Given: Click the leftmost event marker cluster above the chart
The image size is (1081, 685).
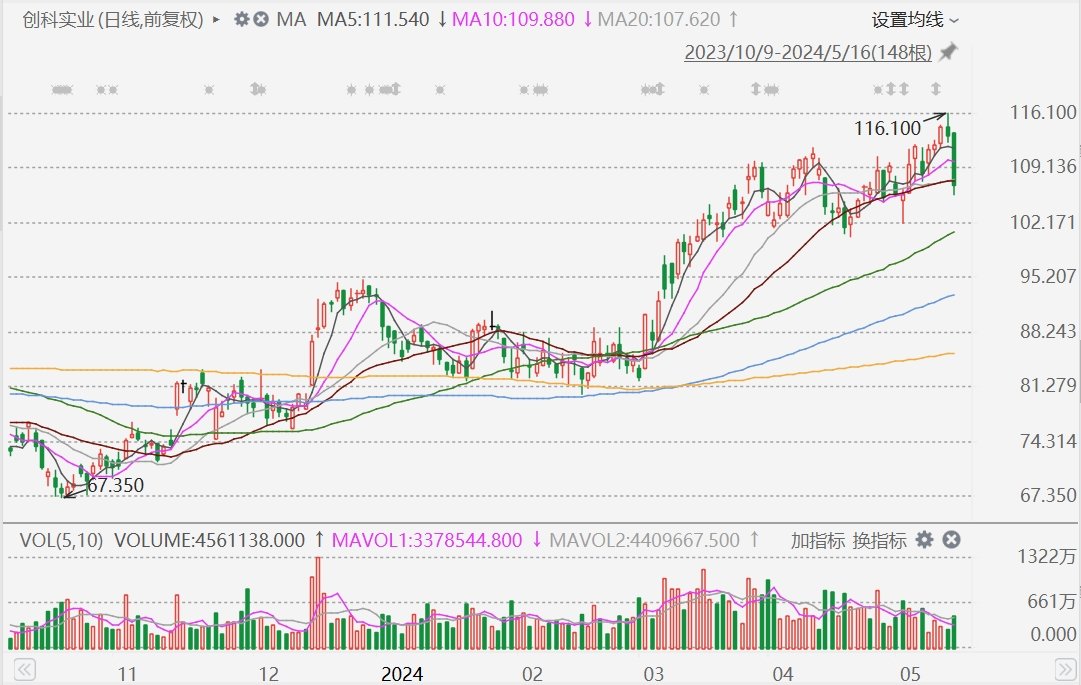Looking at the screenshot, I should click(62, 90).
